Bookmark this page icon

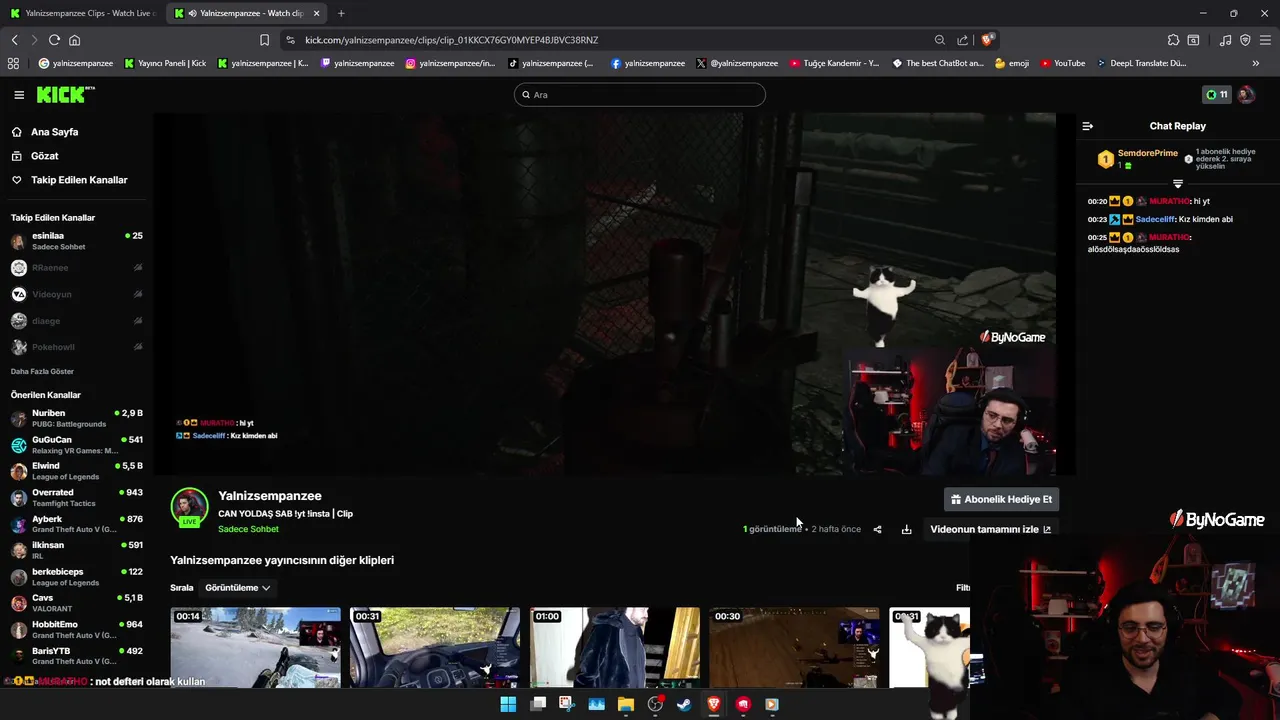click(264, 40)
